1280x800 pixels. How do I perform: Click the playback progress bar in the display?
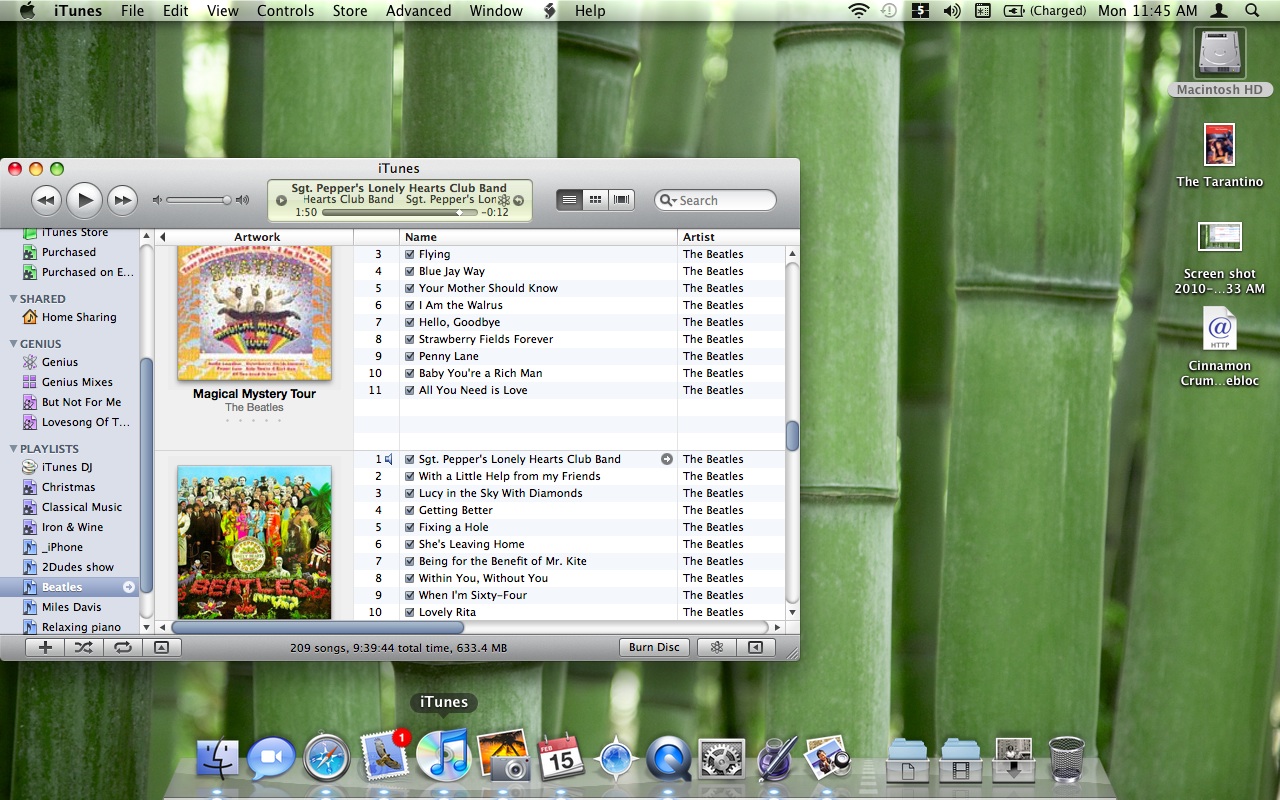coord(400,212)
